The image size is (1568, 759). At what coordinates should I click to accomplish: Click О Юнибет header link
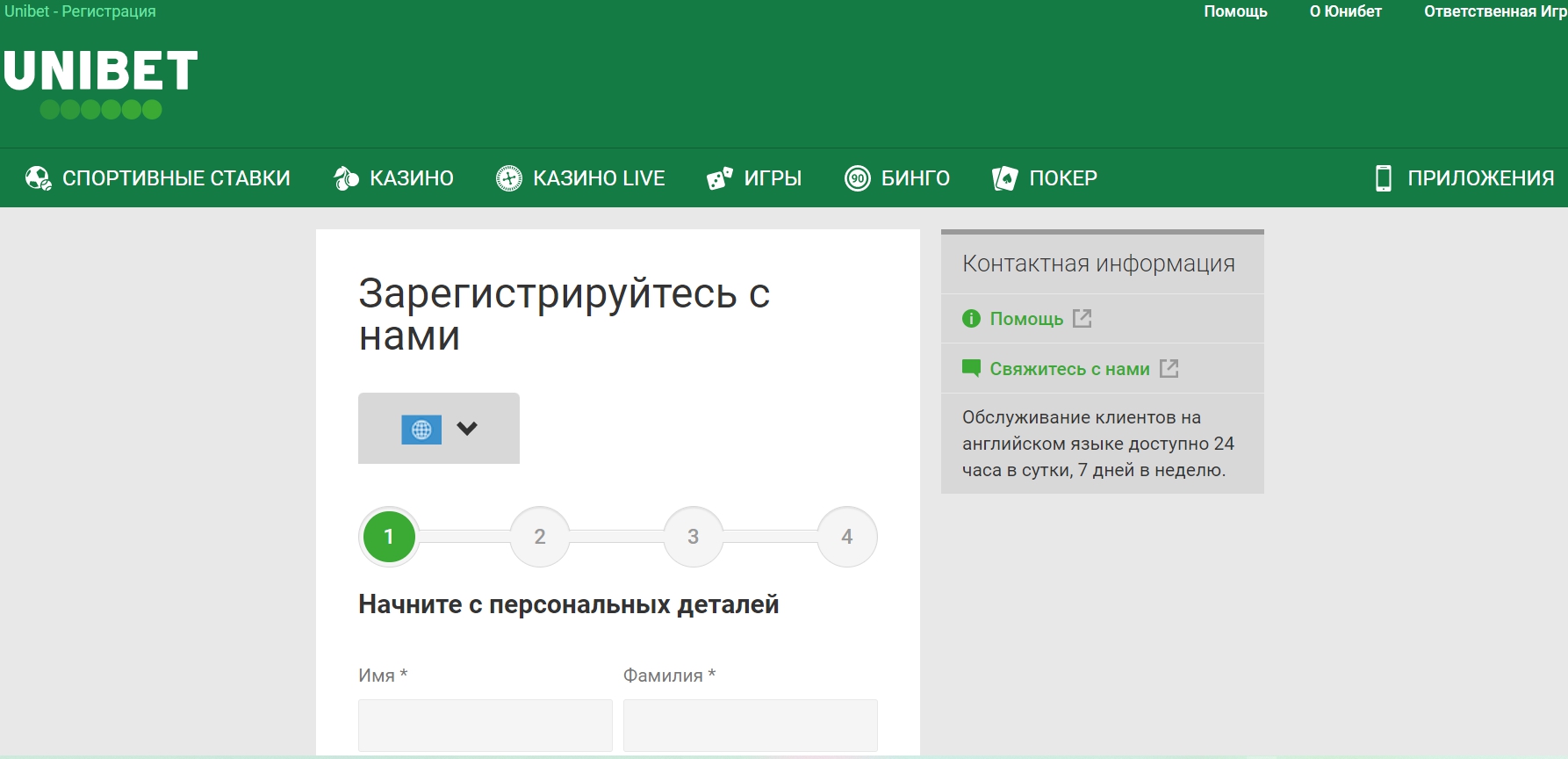[1345, 11]
